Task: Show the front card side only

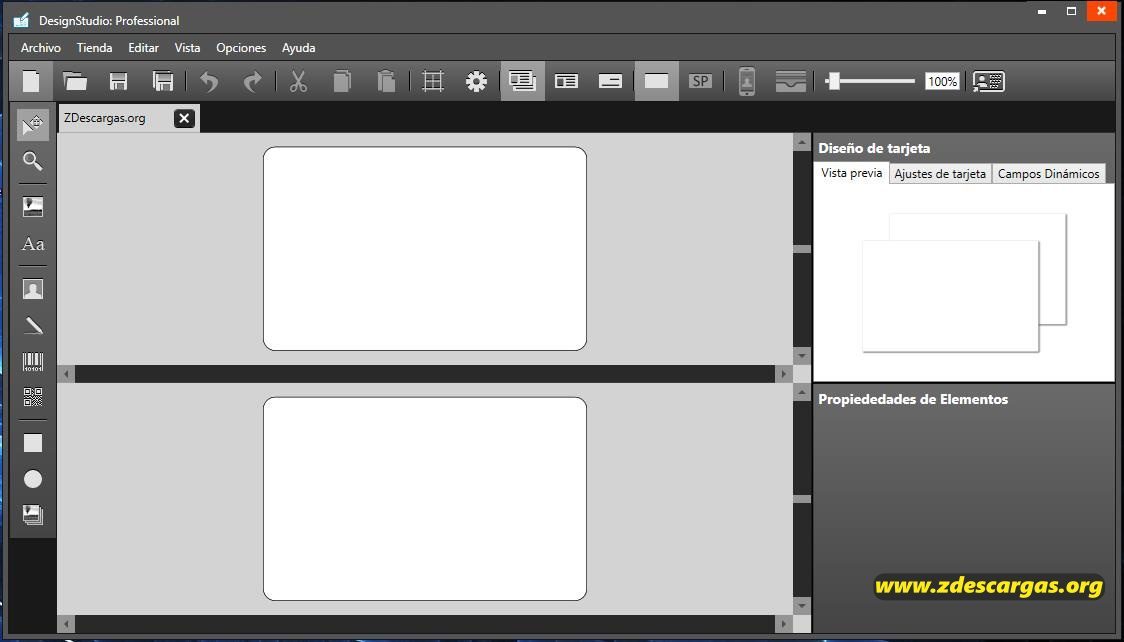Action: click(x=566, y=81)
